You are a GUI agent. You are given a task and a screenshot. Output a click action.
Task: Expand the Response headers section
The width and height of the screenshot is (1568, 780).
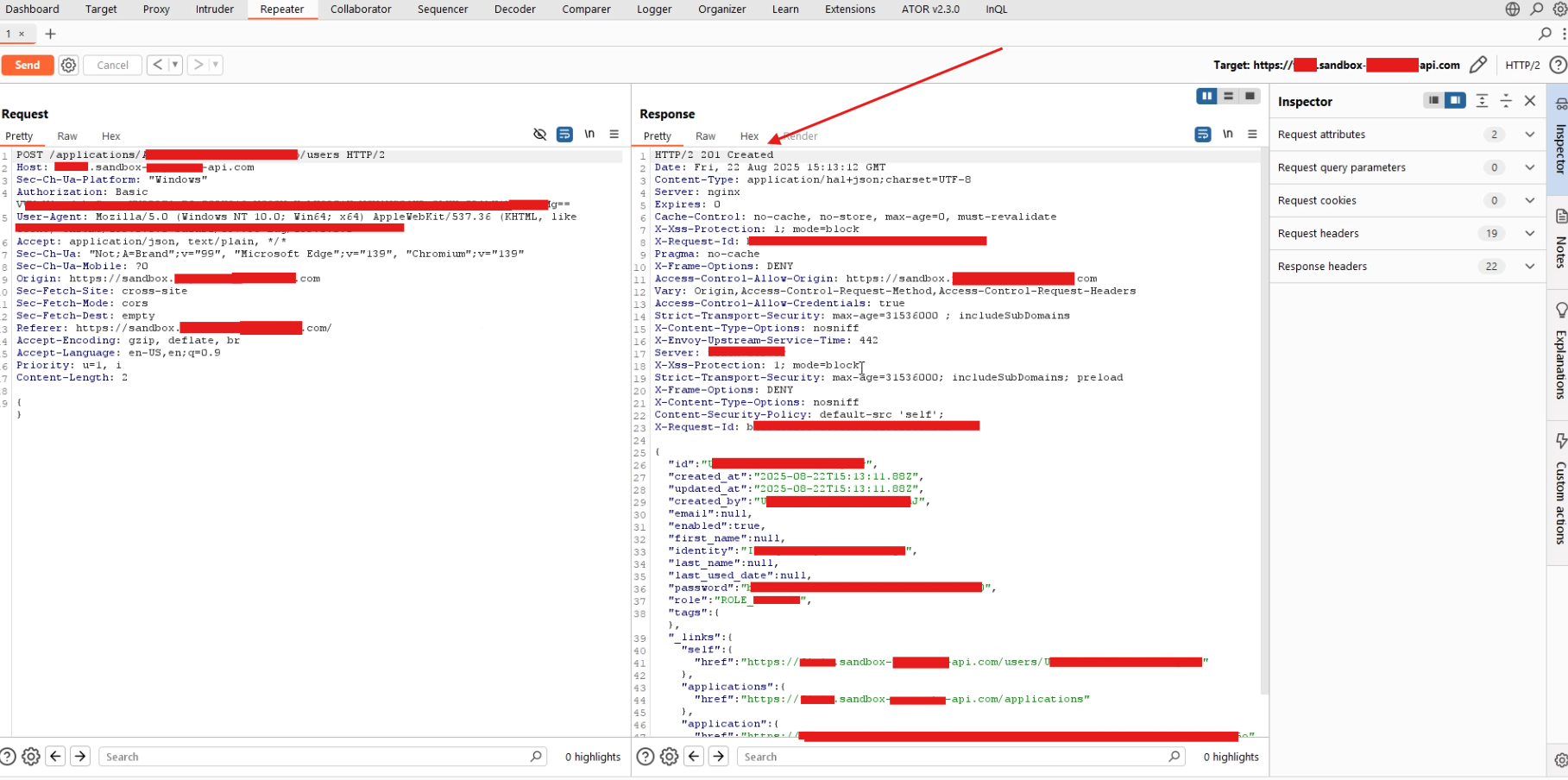click(x=1529, y=267)
